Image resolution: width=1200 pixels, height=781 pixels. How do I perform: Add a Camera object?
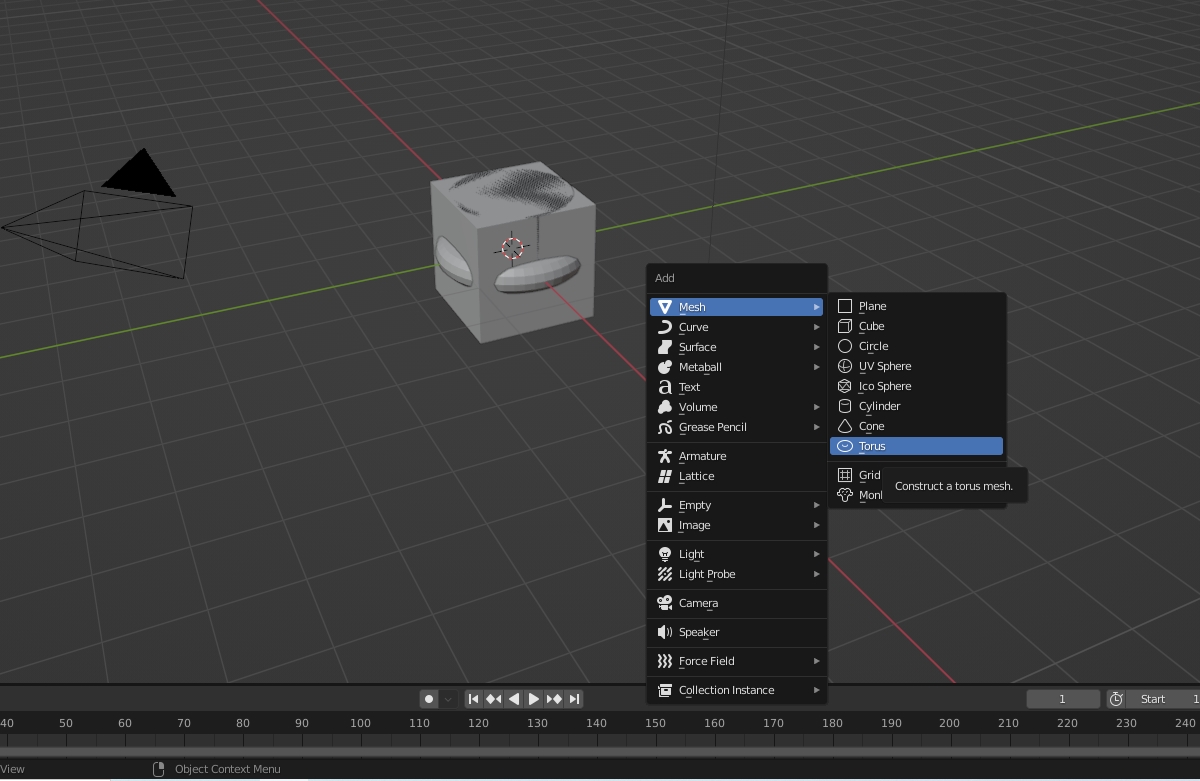(736, 603)
